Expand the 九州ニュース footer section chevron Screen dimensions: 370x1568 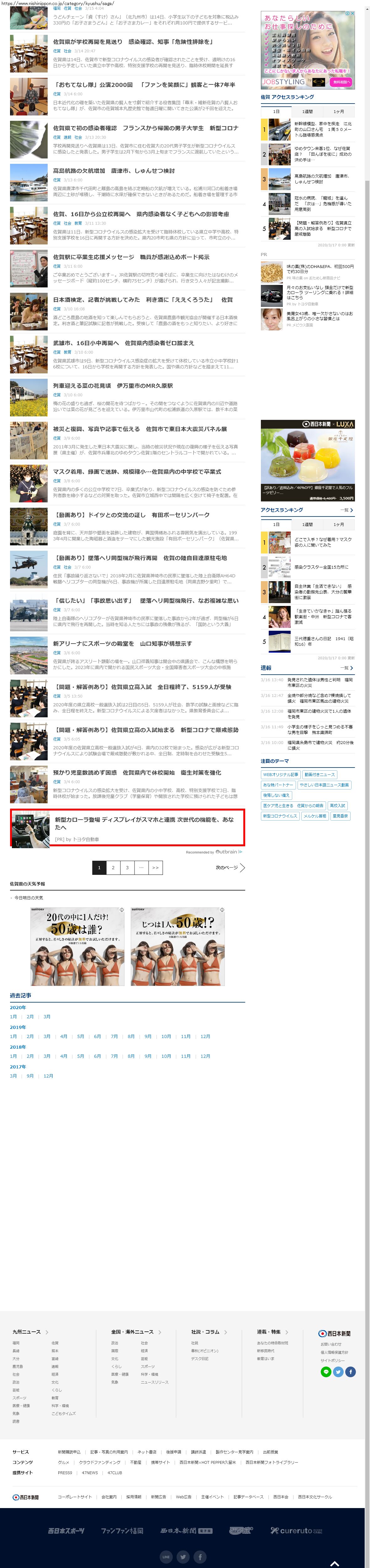click(x=47, y=1332)
